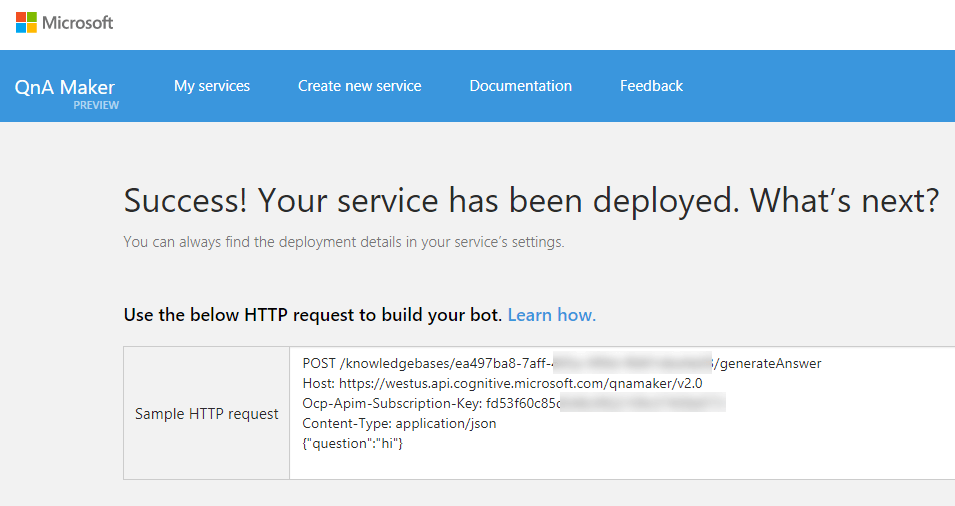Follow the Learn how link
The height and width of the screenshot is (506, 955).
551,315
